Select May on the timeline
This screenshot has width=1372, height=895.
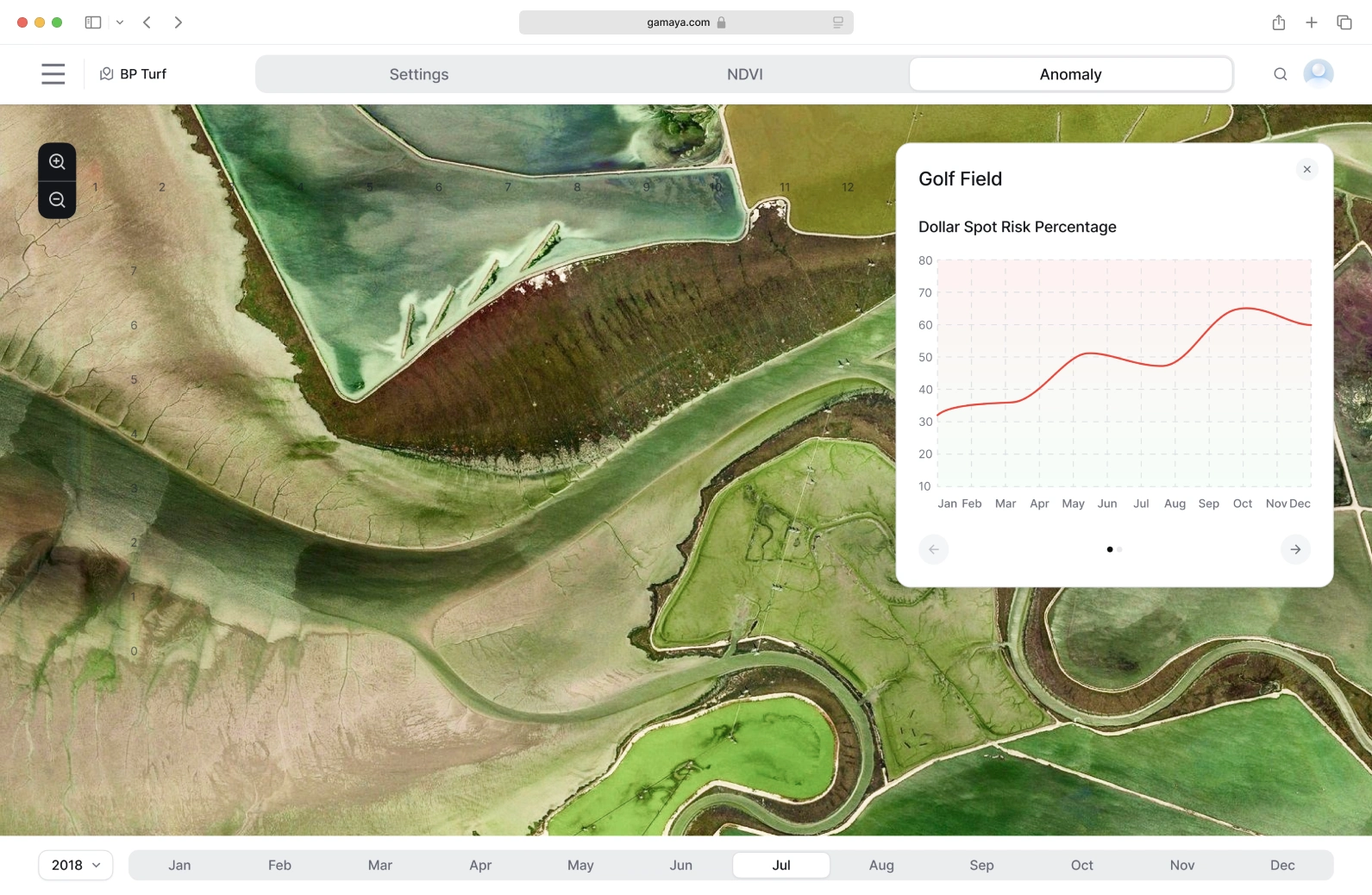(580, 865)
